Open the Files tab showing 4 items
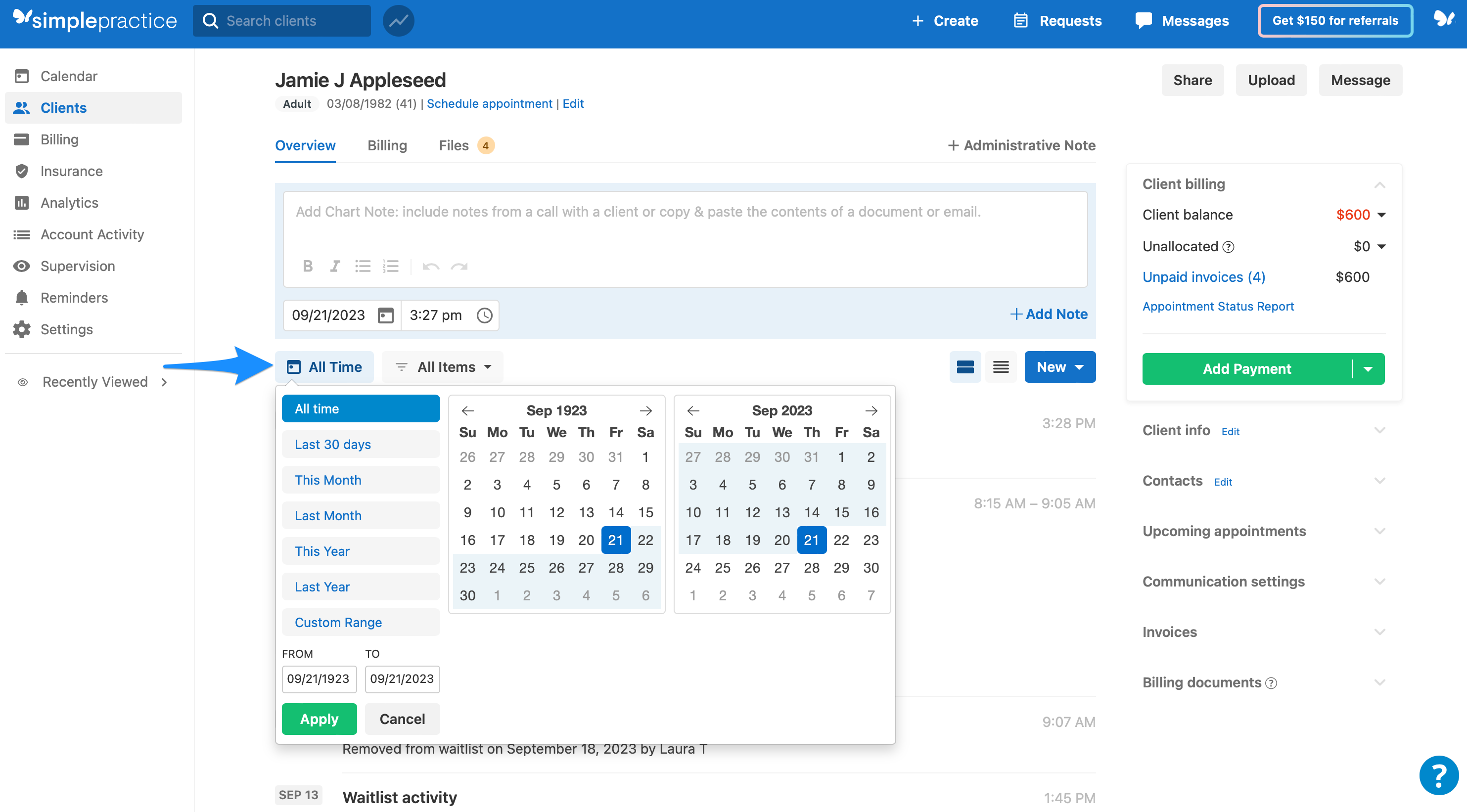 [x=454, y=145]
